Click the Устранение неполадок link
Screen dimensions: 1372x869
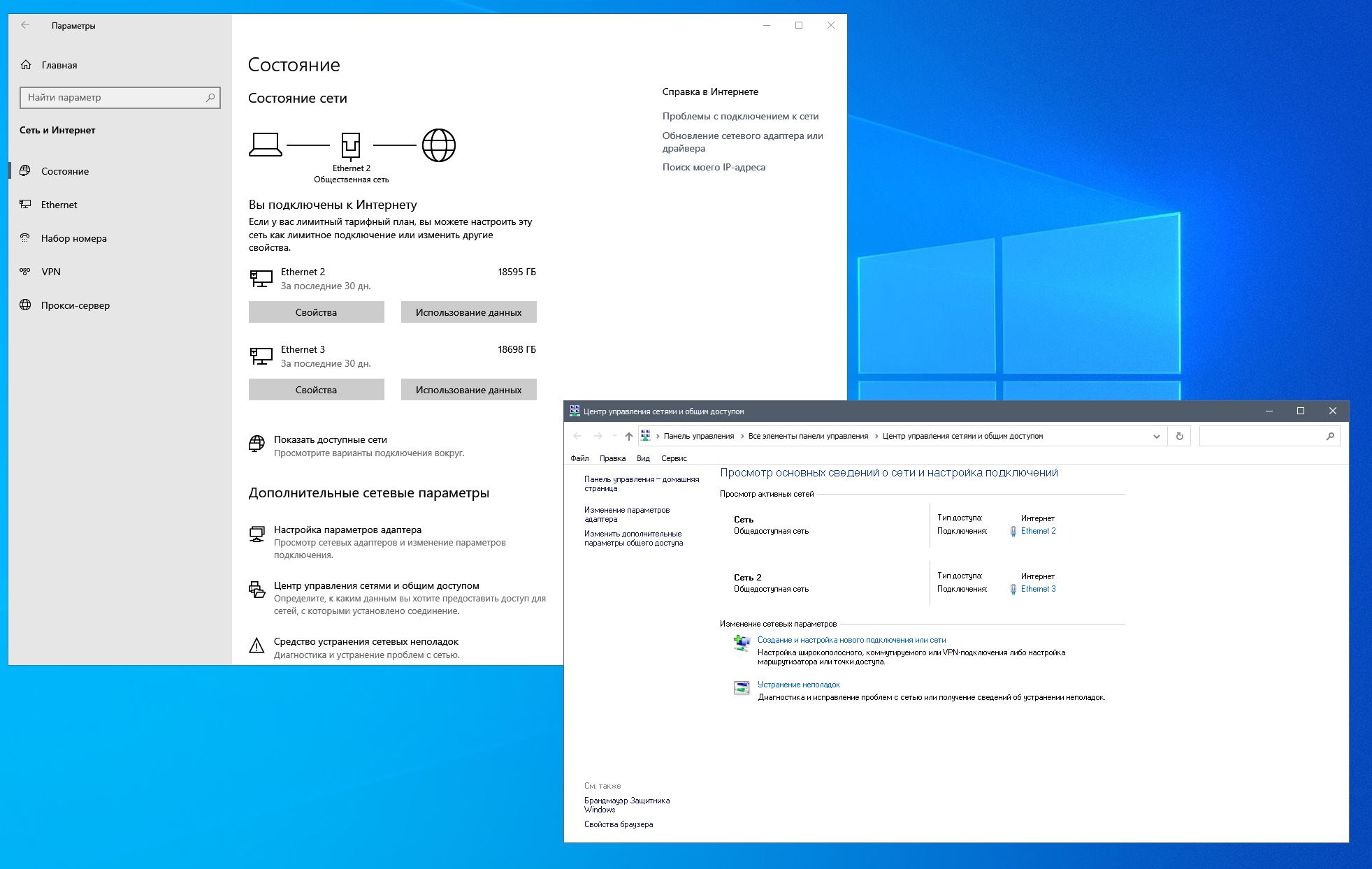click(x=798, y=685)
